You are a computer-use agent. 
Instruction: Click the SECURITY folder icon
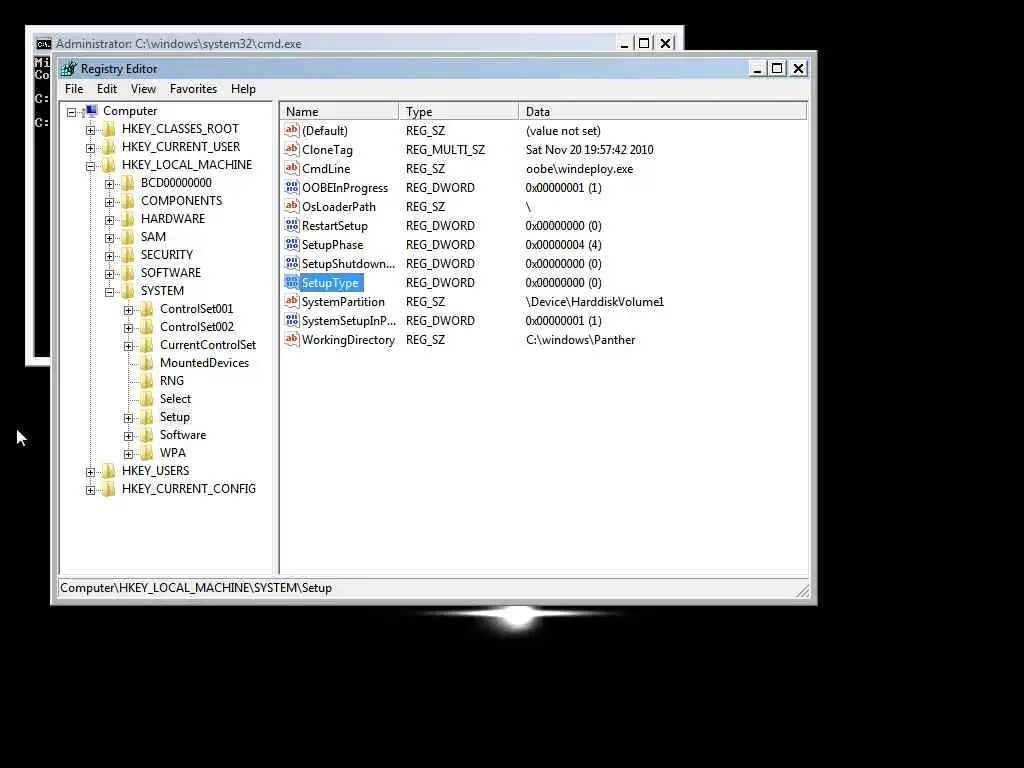click(128, 255)
